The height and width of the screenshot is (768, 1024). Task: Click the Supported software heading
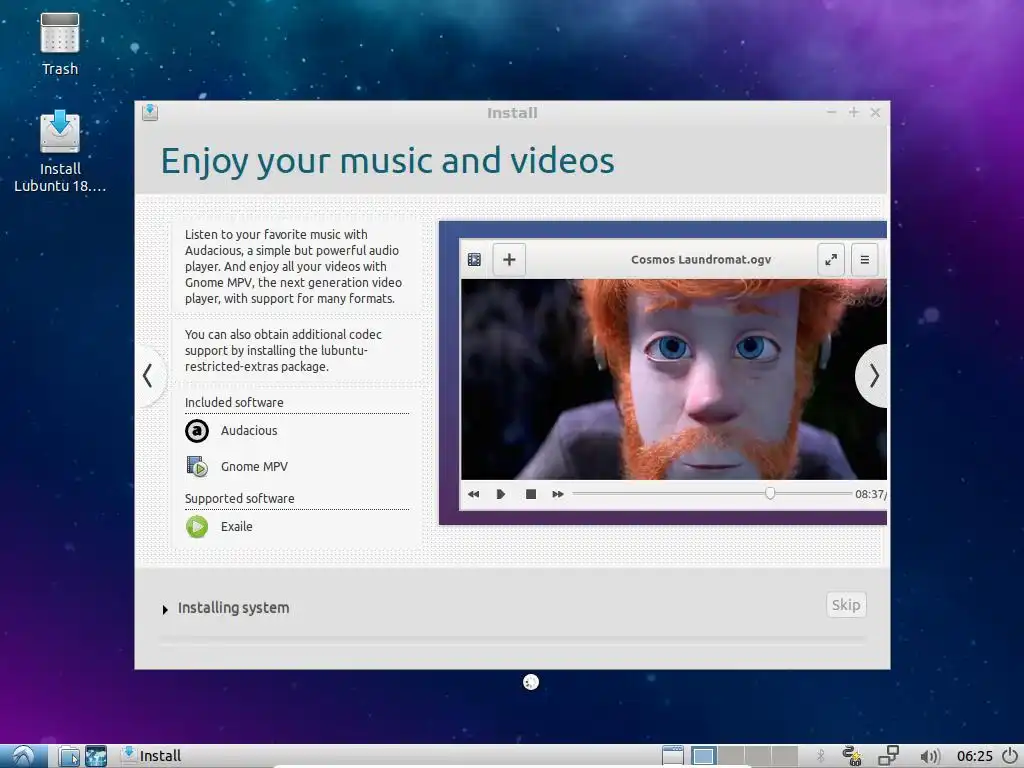tap(240, 499)
